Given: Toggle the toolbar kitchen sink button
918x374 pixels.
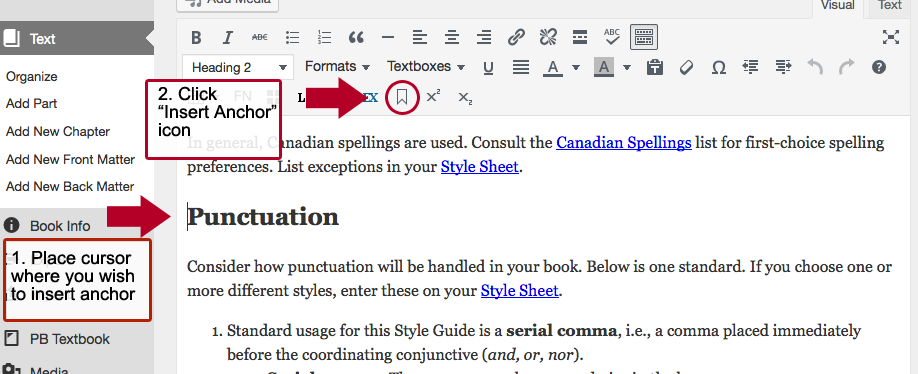Looking at the screenshot, I should pos(644,37).
